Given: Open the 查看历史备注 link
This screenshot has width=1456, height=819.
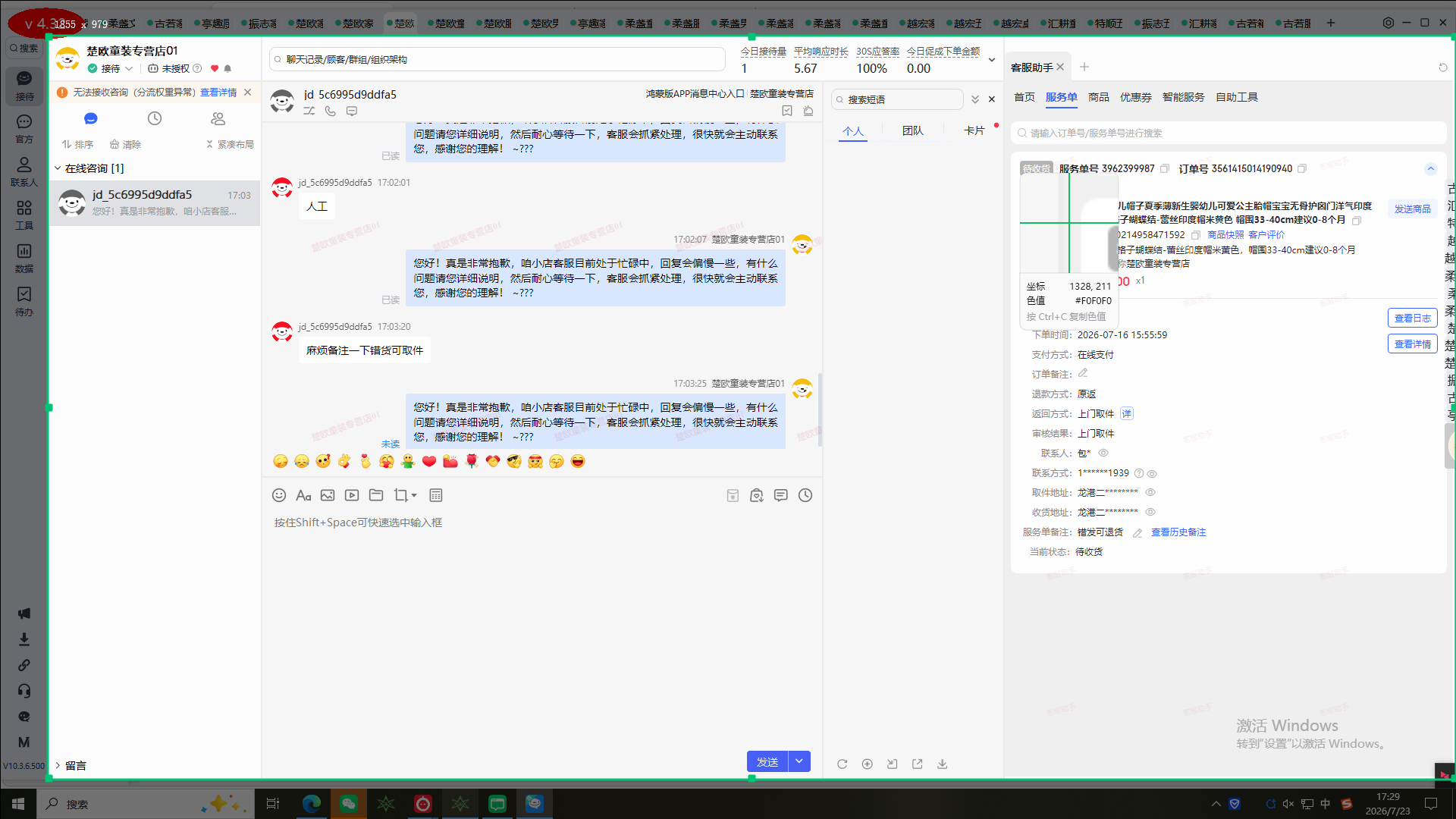Looking at the screenshot, I should point(1178,532).
